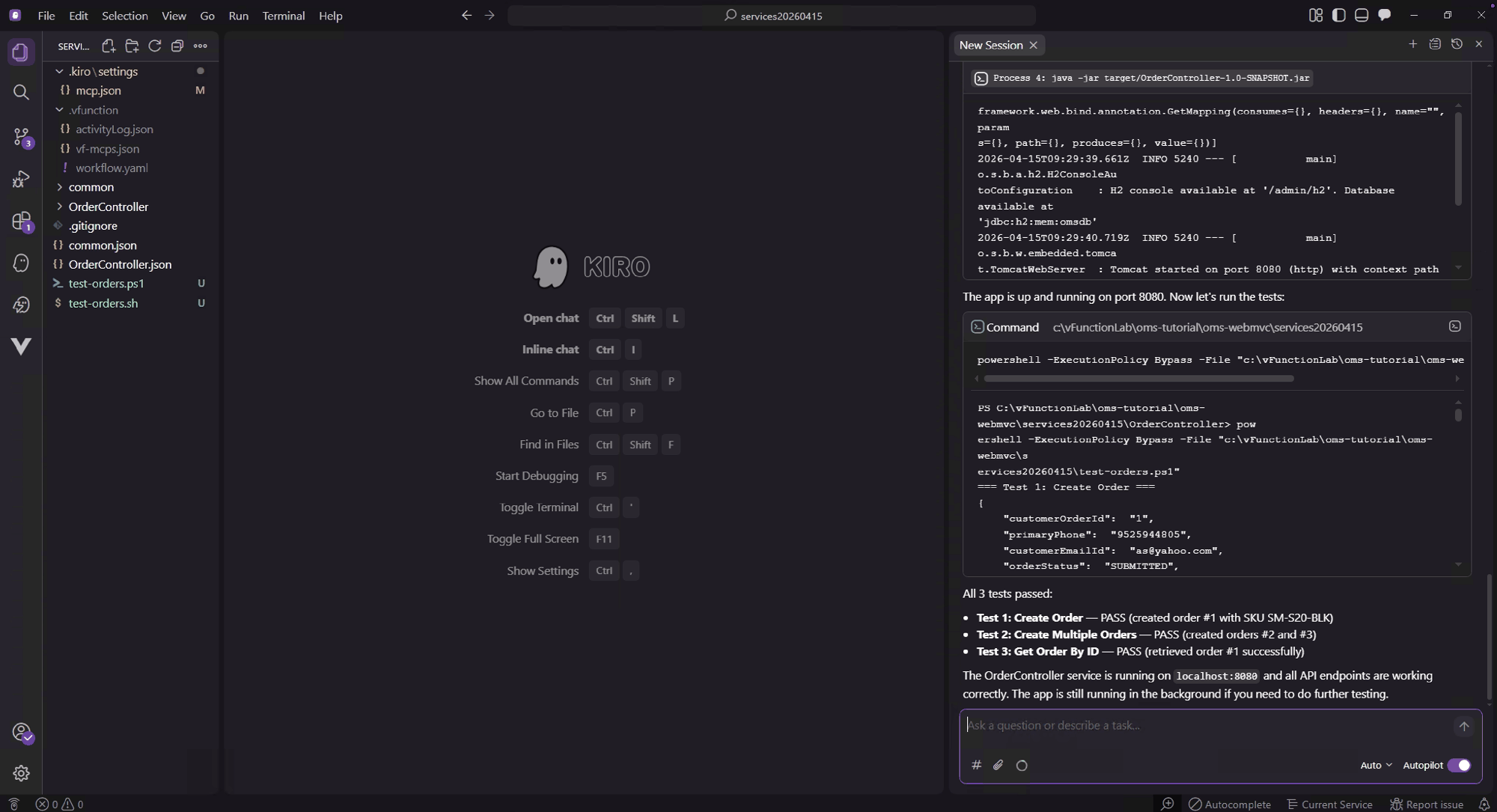Click the chat input field
This screenshot has width=1497, height=812.
click(1207, 725)
